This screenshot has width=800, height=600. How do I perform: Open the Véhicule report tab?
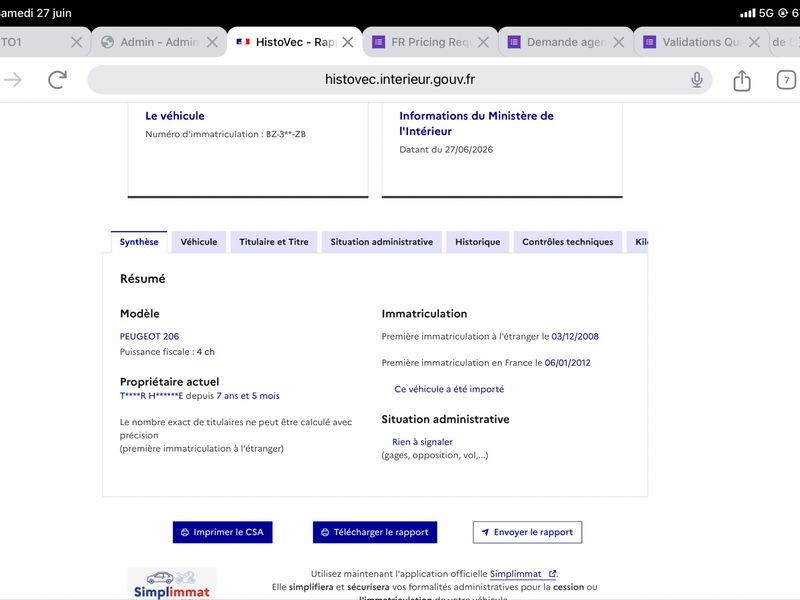click(x=199, y=242)
